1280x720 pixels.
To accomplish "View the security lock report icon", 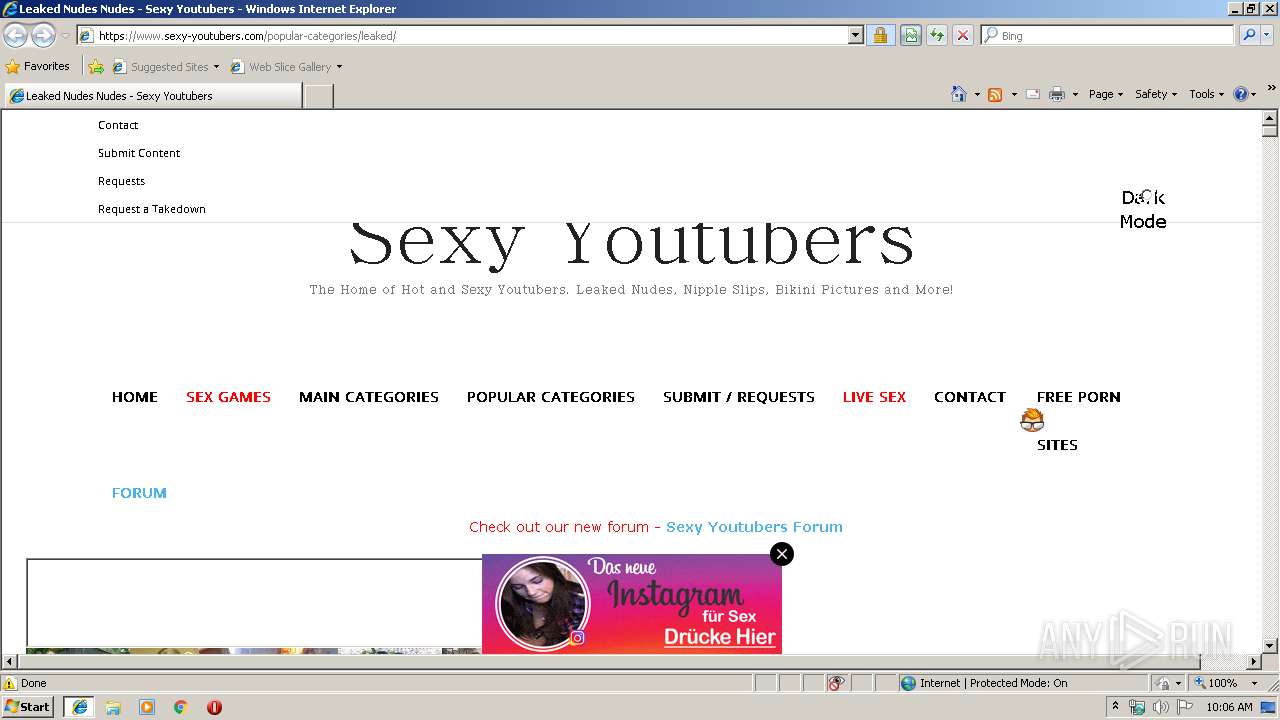I will click(x=880, y=36).
